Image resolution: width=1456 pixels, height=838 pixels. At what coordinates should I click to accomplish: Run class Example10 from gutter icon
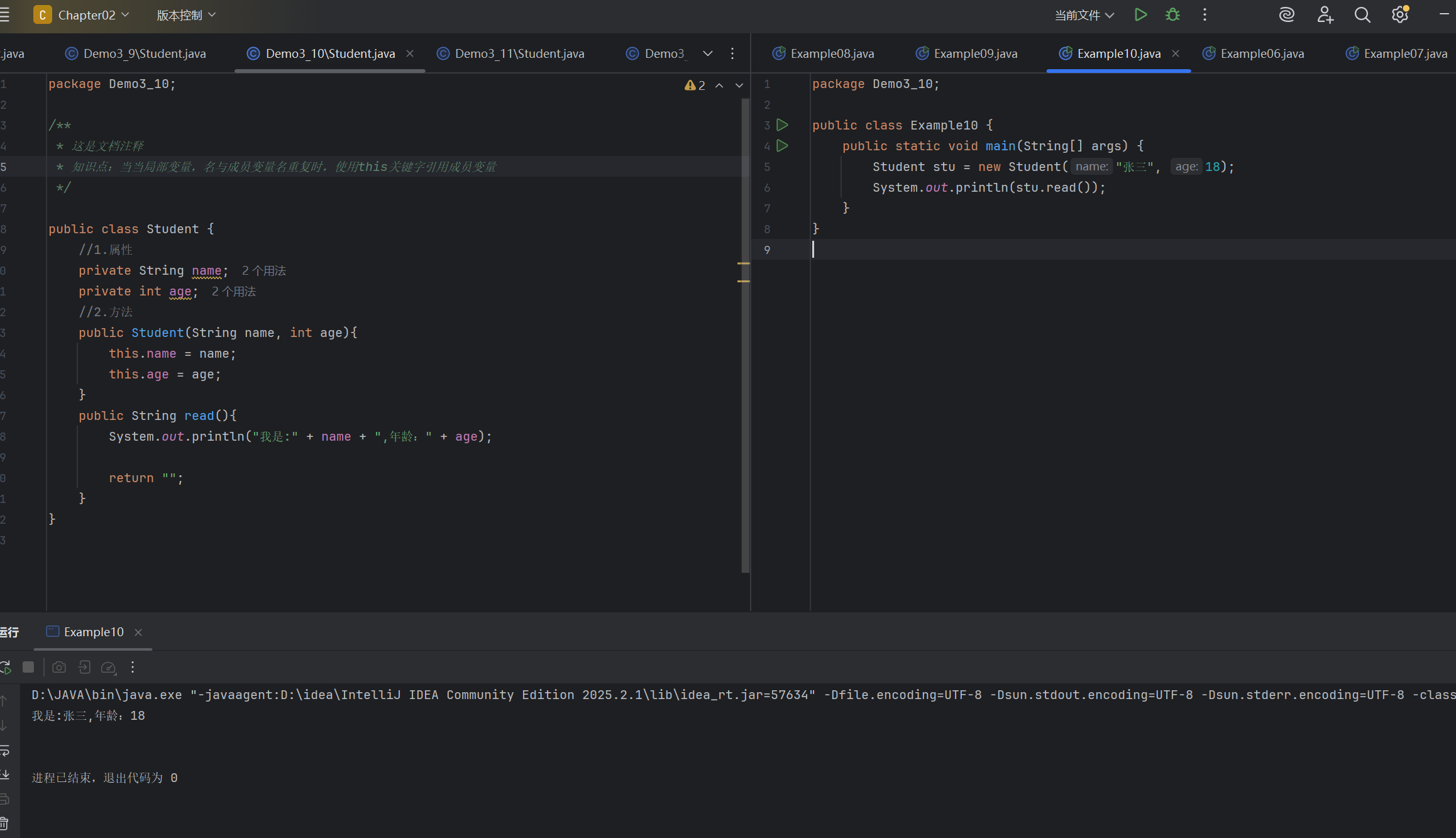click(x=783, y=125)
